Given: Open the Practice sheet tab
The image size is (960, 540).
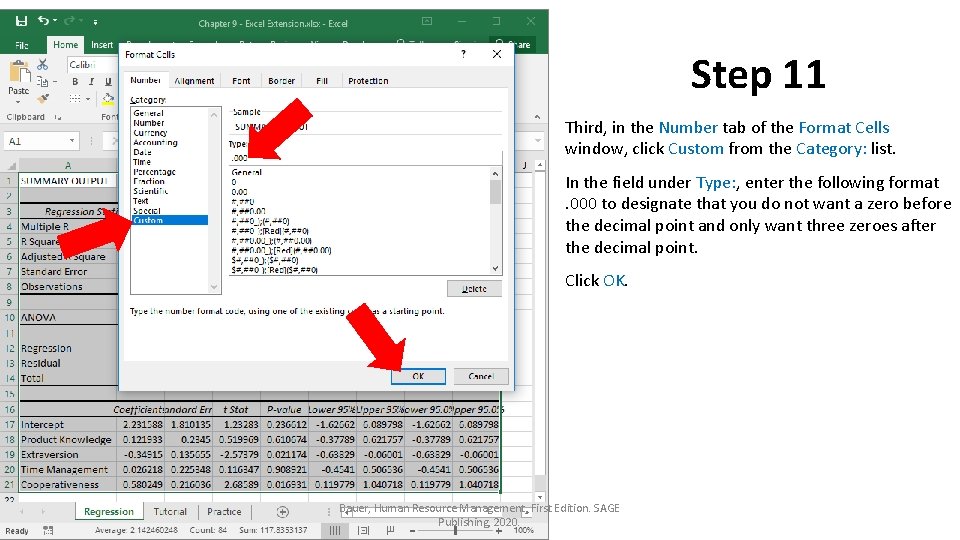Looking at the screenshot, I should pyautogui.click(x=224, y=512).
